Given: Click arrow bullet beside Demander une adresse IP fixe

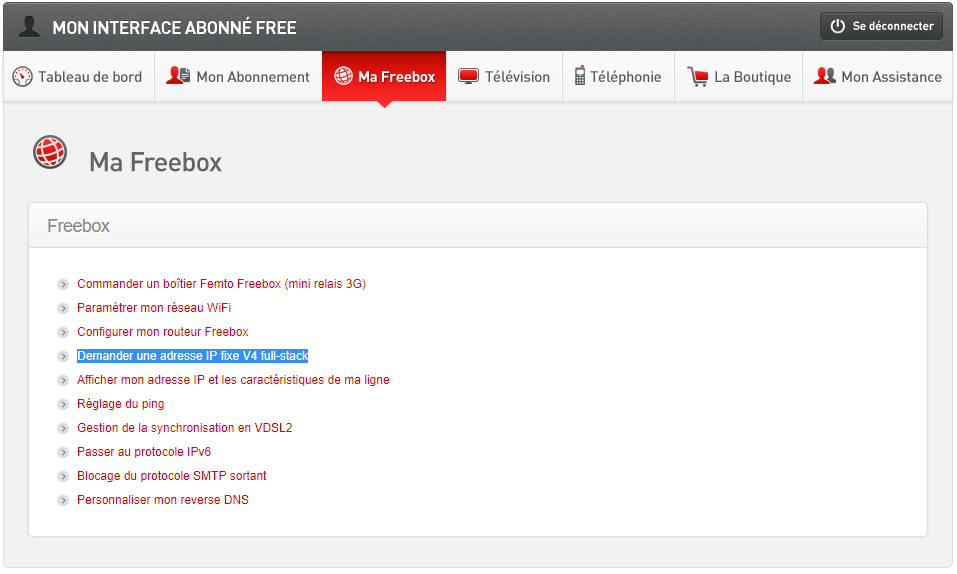Looking at the screenshot, I should coord(63,357).
